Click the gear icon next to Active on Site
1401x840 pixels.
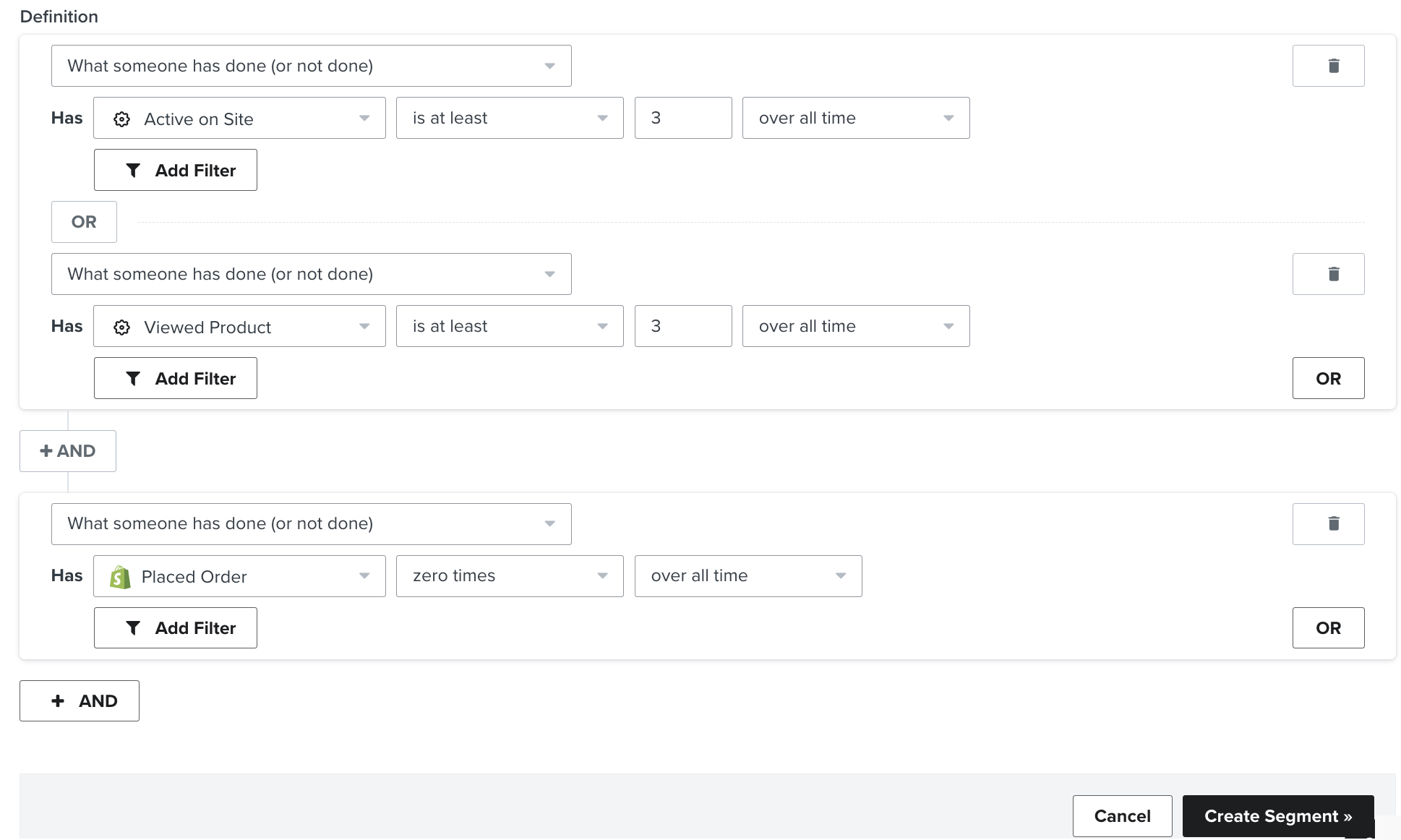pyautogui.click(x=122, y=118)
